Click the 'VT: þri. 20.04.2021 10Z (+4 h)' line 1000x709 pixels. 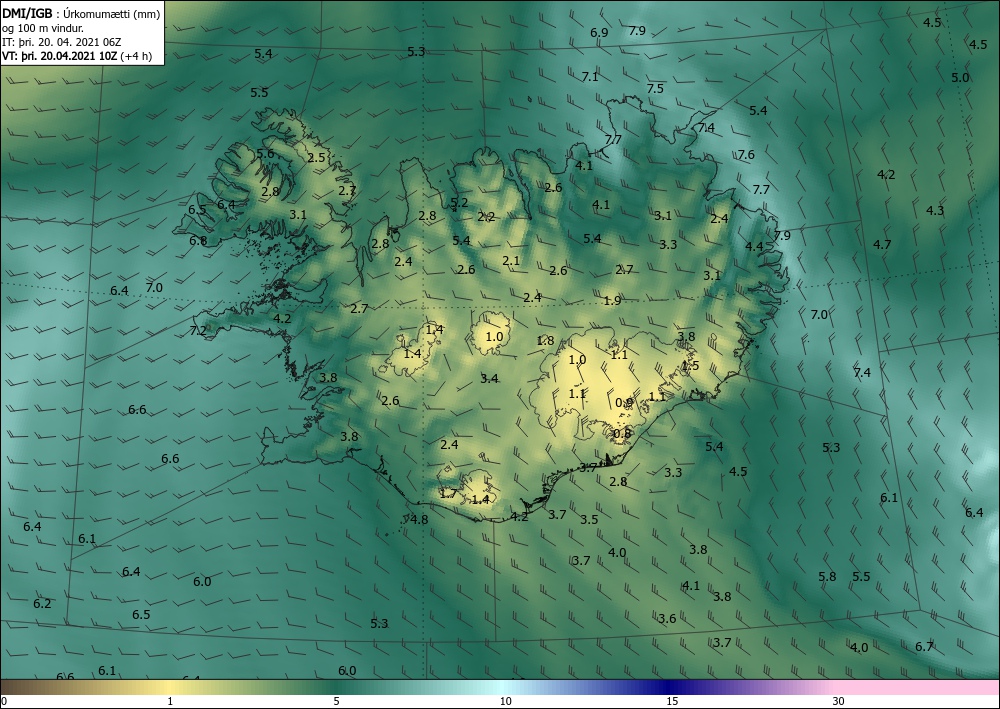77,56
